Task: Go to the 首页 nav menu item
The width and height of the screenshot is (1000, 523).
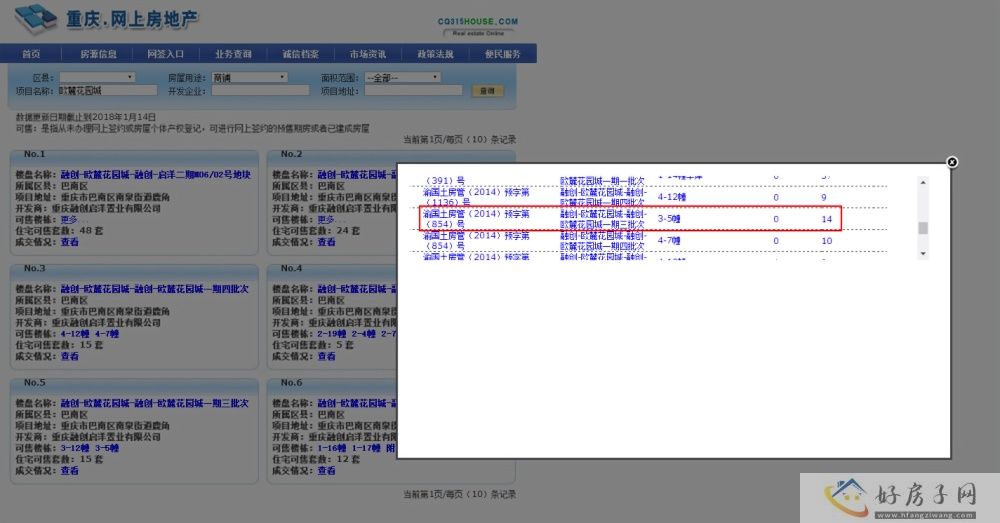Action: click(x=31, y=54)
